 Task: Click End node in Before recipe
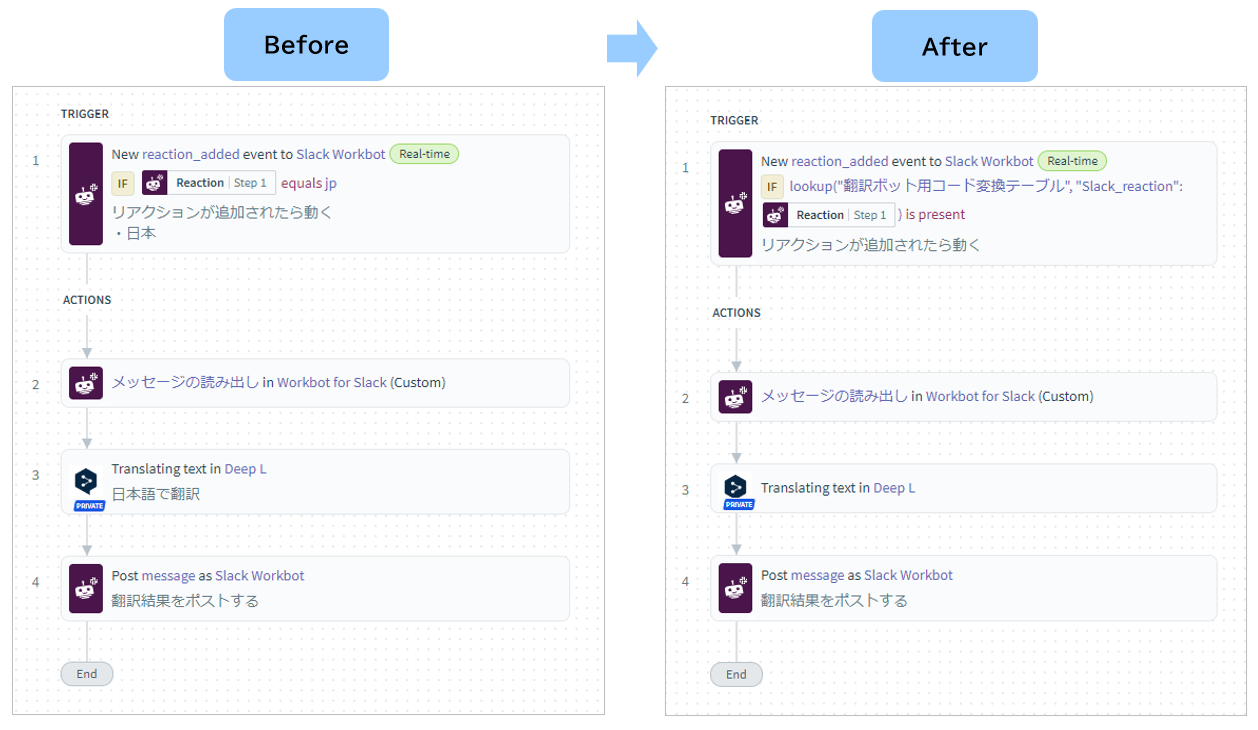tap(87, 674)
